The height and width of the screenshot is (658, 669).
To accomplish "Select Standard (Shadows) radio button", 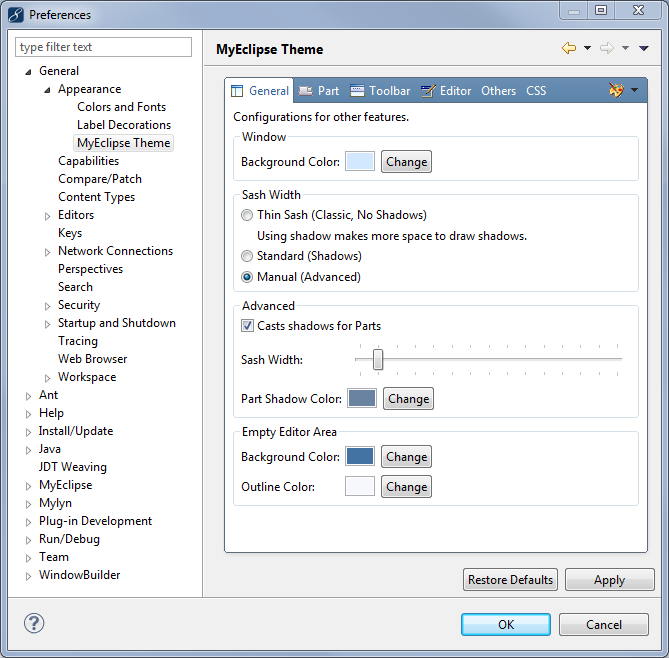I will (247, 256).
